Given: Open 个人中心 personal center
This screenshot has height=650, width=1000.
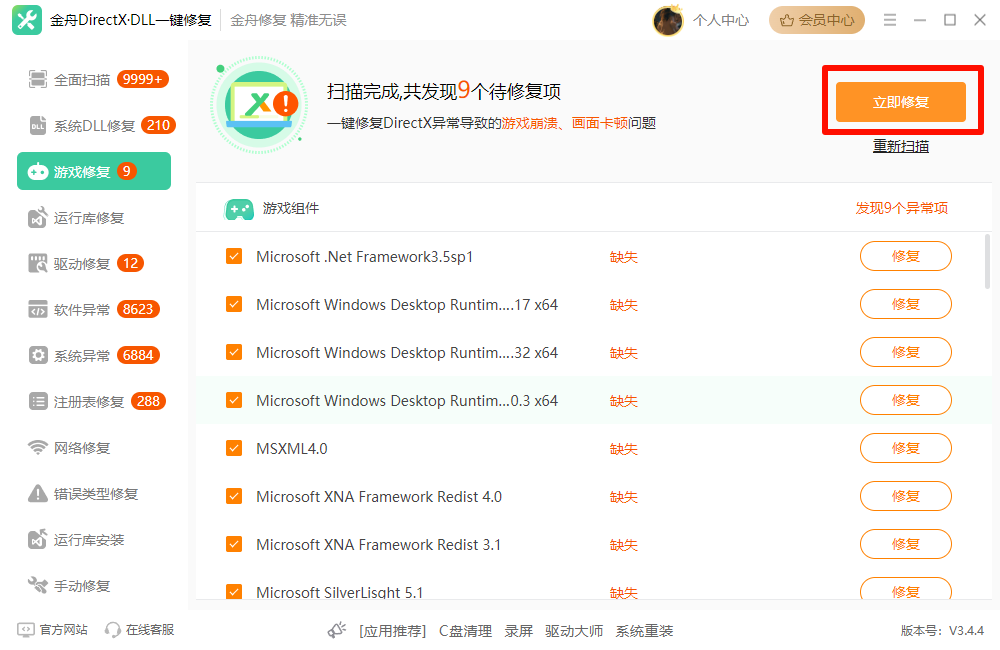Looking at the screenshot, I should [721, 20].
